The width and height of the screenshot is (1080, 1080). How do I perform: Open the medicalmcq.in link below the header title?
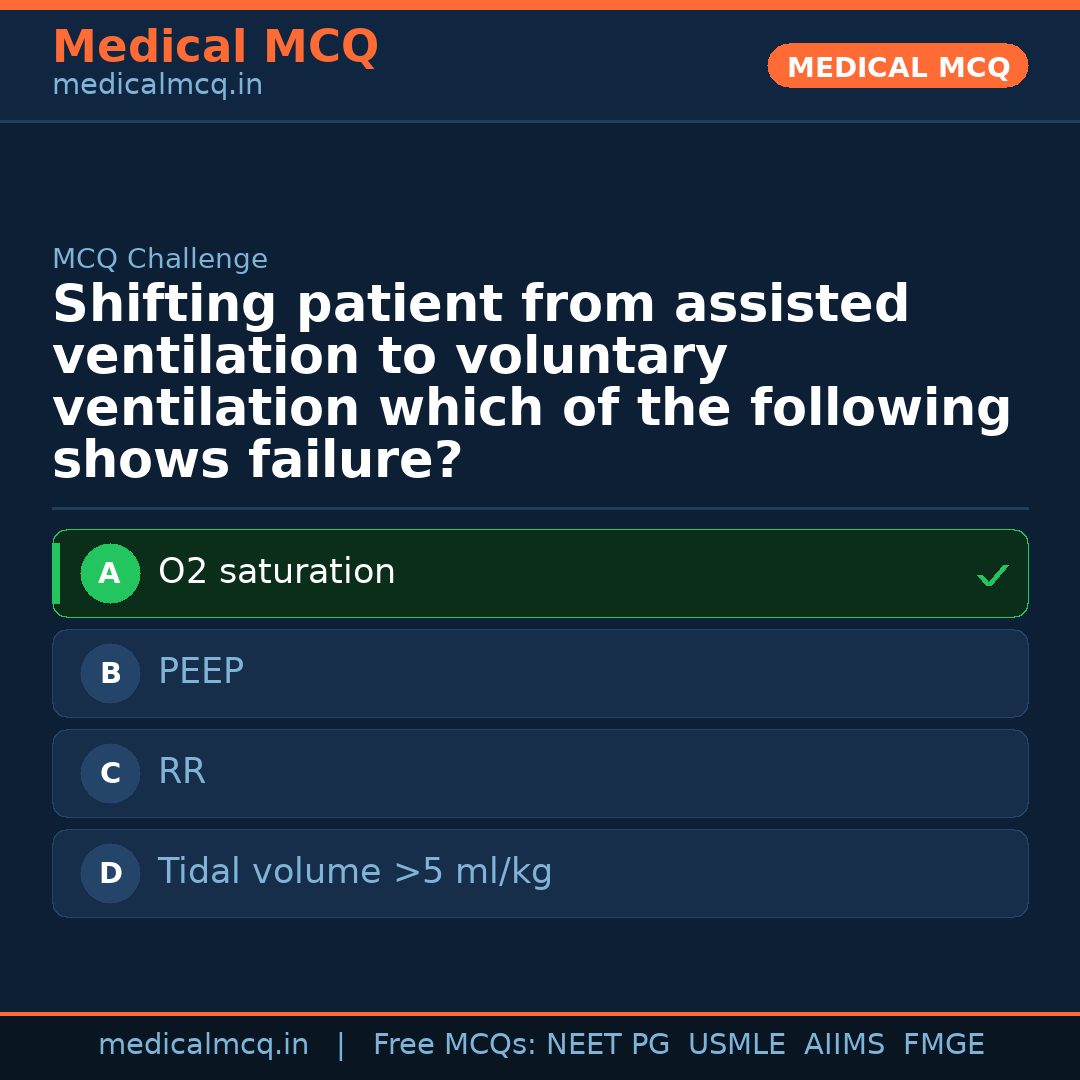pyautogui.click(x=157, y=85)
